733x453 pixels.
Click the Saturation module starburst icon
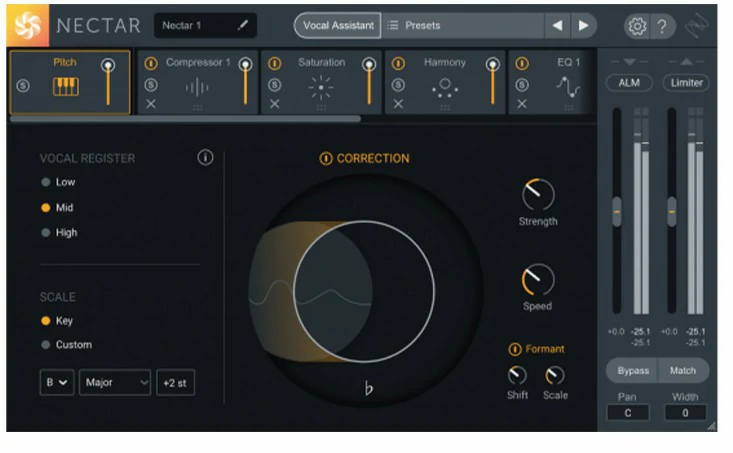pyautogui.click(x=321, y=87)
